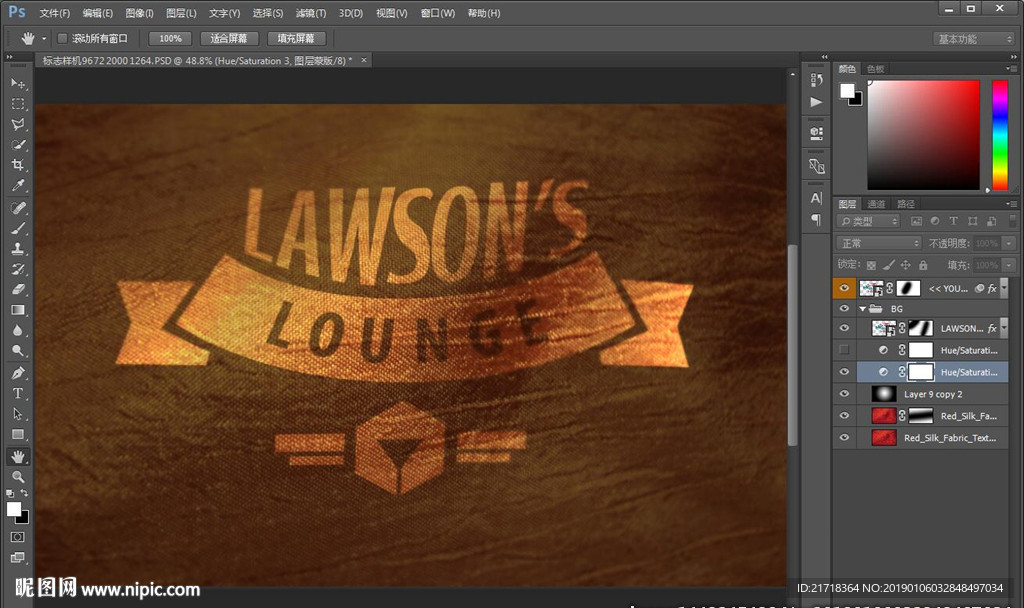The width and height of the screenshot is (1024, 608).
Task: Select the Crop tool
Action: coord(18,166)
